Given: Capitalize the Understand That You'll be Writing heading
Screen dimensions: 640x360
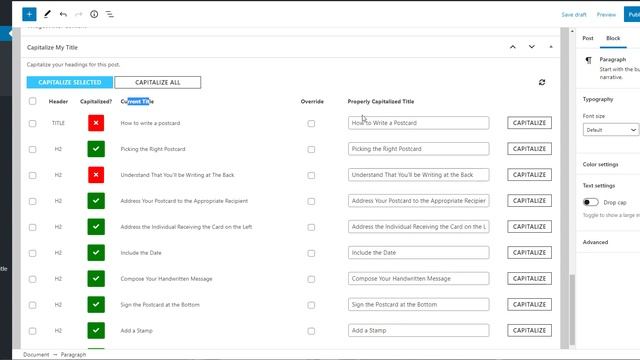Looking at the screenshot, I should click(x=529, y=175).
